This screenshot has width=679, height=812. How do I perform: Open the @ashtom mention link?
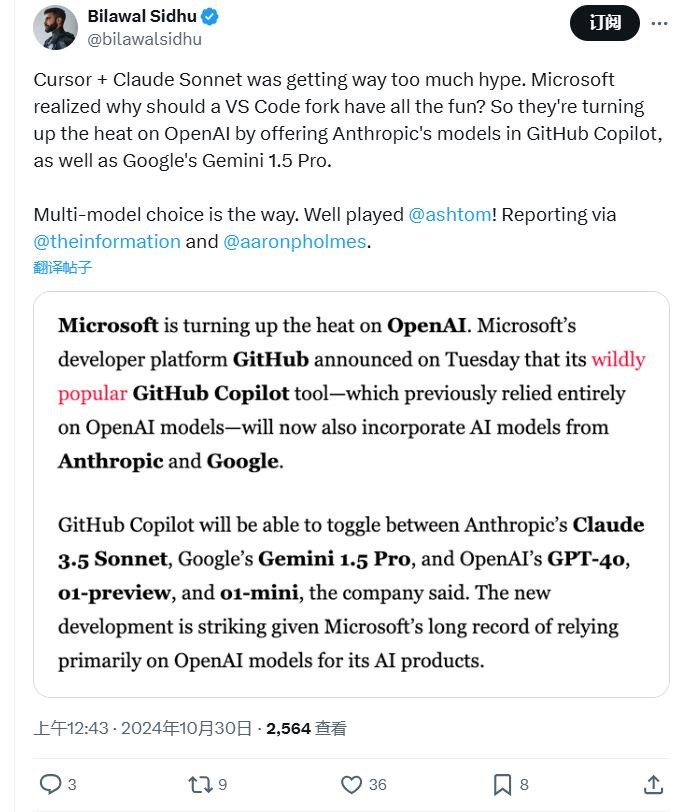(449, 214)
